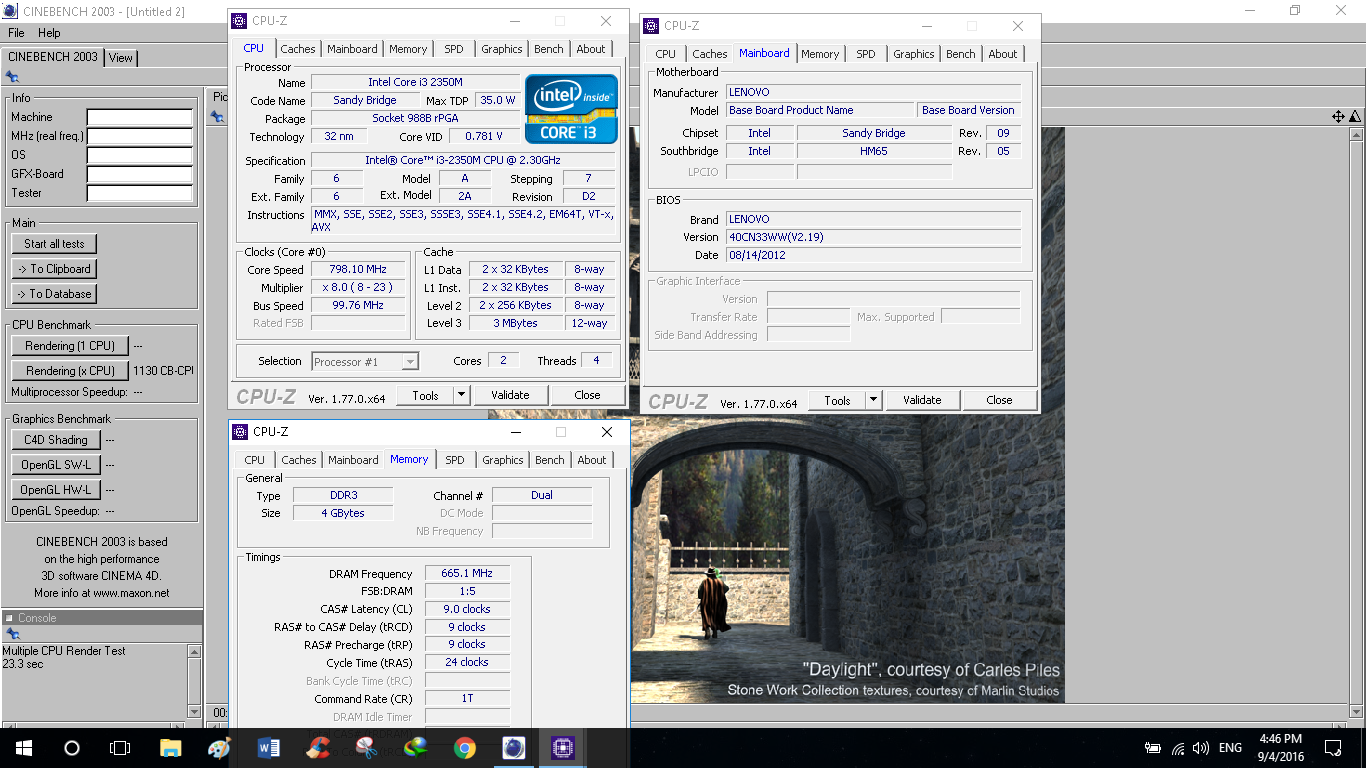
Task: Open Microsoft Word from the taskbar
Action: coord(269,748)
